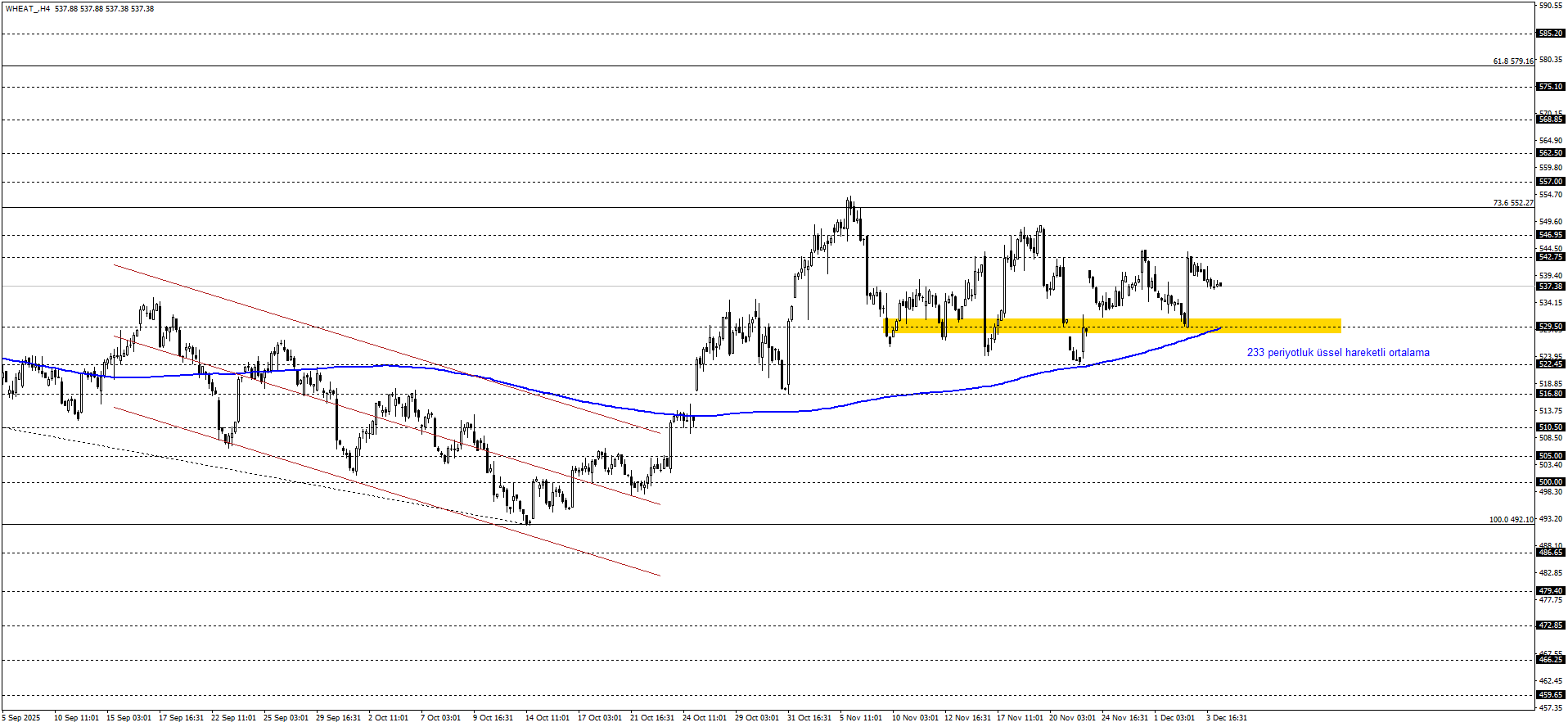
Task: Select the blue 233-period moving average annotation text
Action: click(x=1337, y=353)
